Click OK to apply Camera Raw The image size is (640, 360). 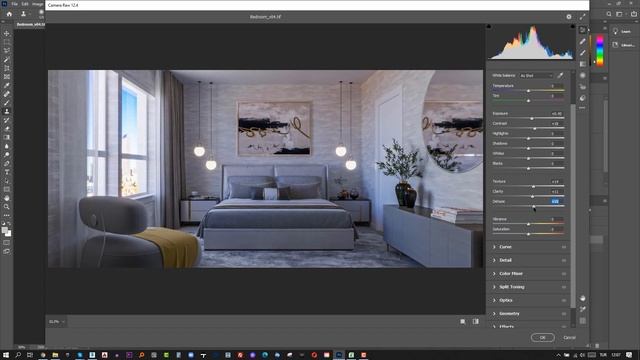pos(542,338)
